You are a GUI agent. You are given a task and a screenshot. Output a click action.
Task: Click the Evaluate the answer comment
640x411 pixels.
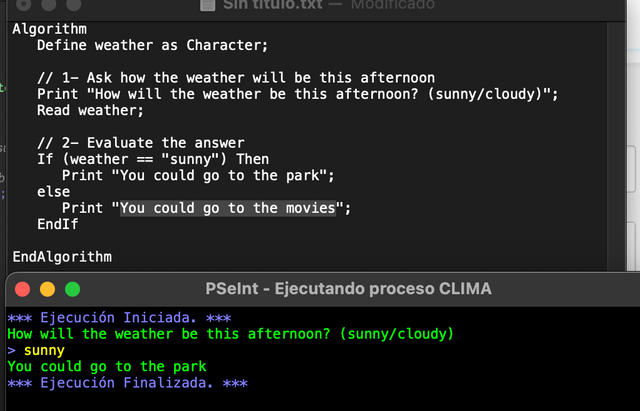coord(140,143)
